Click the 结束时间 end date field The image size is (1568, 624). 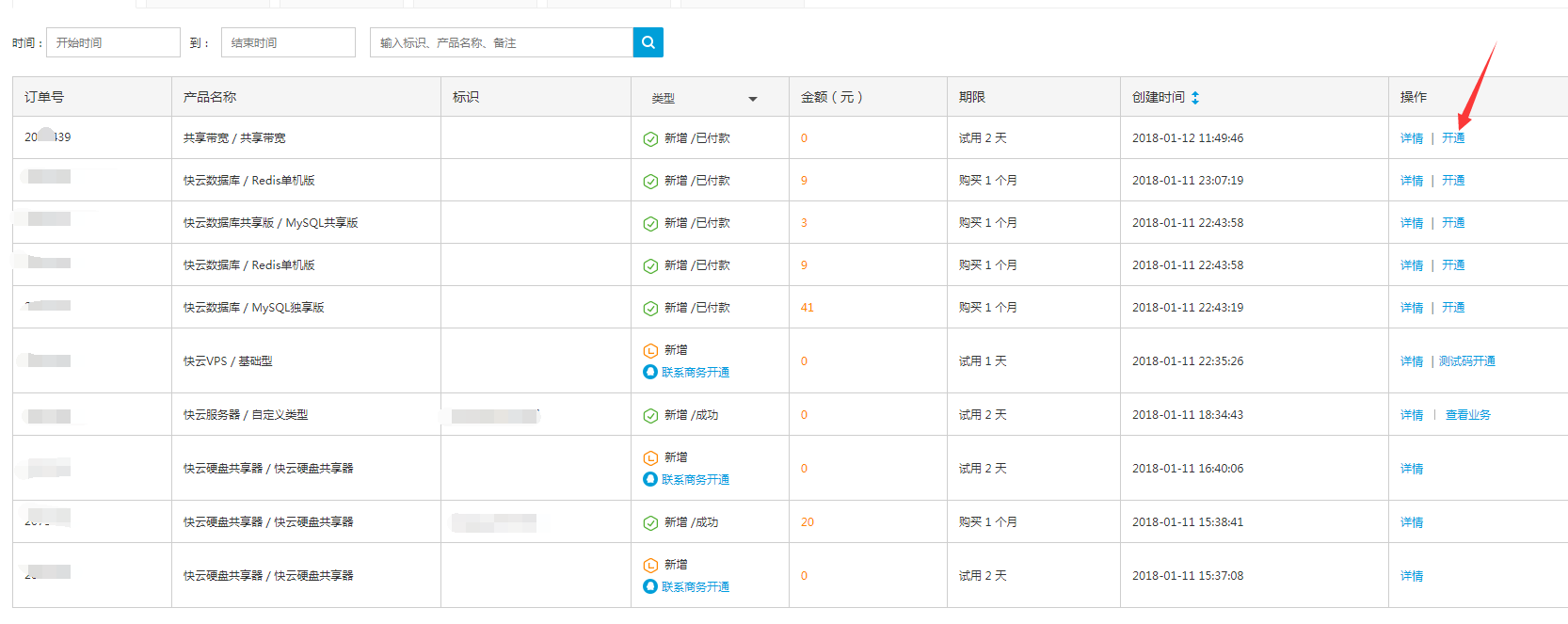click(288, 42)
